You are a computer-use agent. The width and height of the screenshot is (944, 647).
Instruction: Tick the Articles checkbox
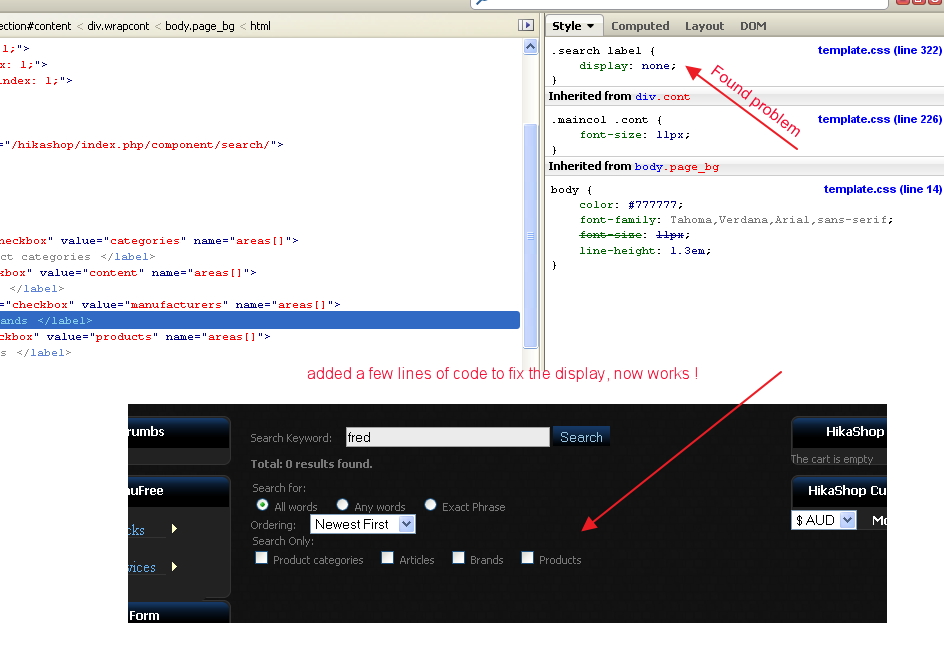tap(388, 559)
